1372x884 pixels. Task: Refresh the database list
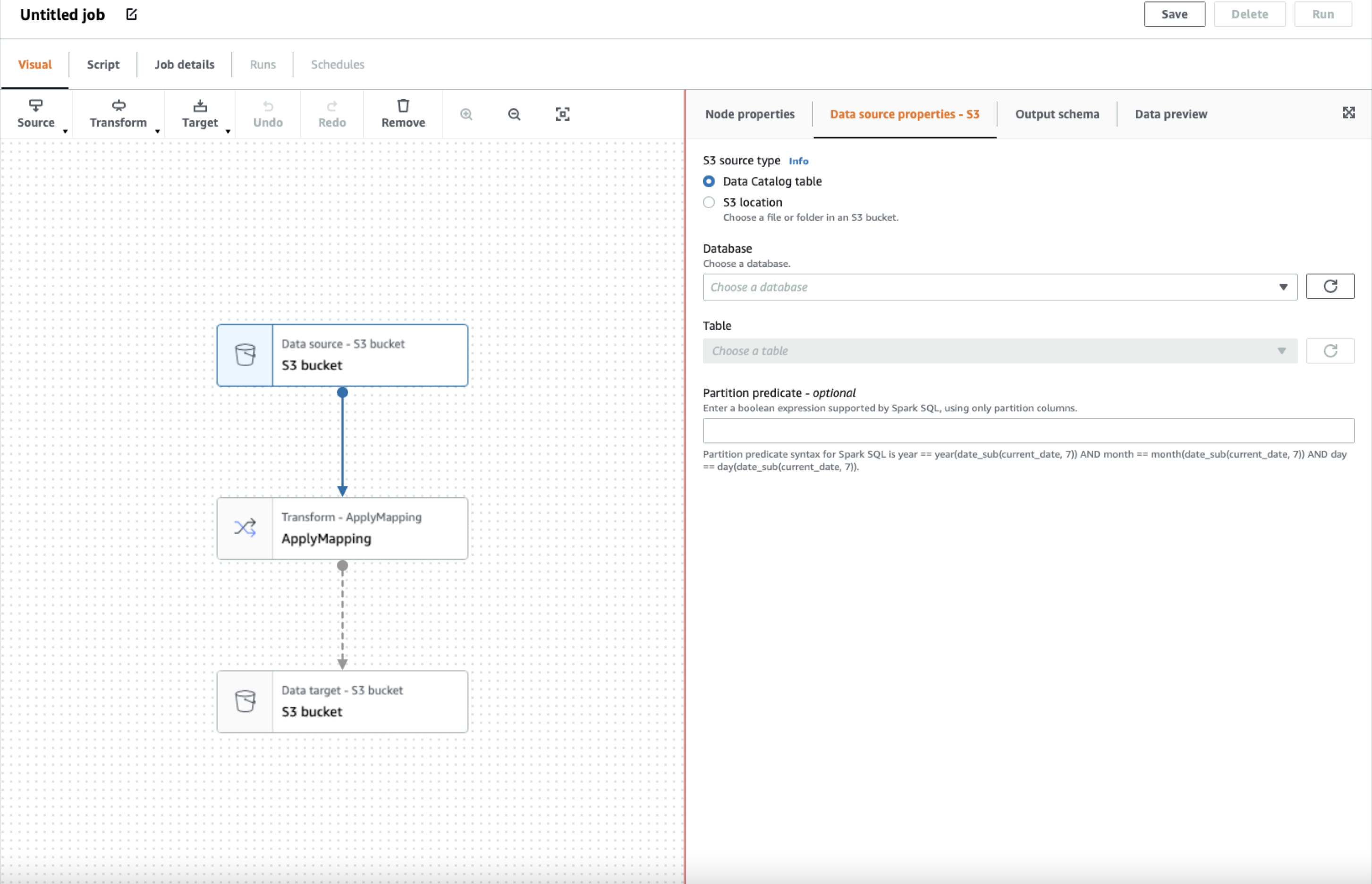(x=1330, y=287)
